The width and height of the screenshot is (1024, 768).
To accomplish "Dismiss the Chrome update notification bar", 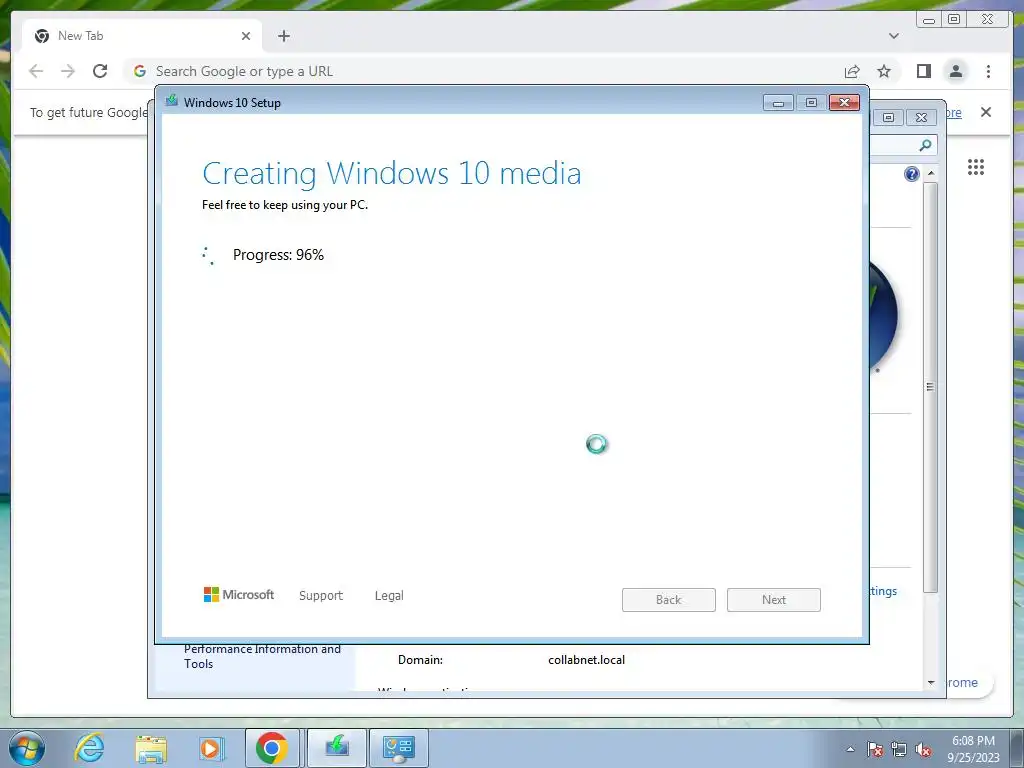I will pos(986,112).
